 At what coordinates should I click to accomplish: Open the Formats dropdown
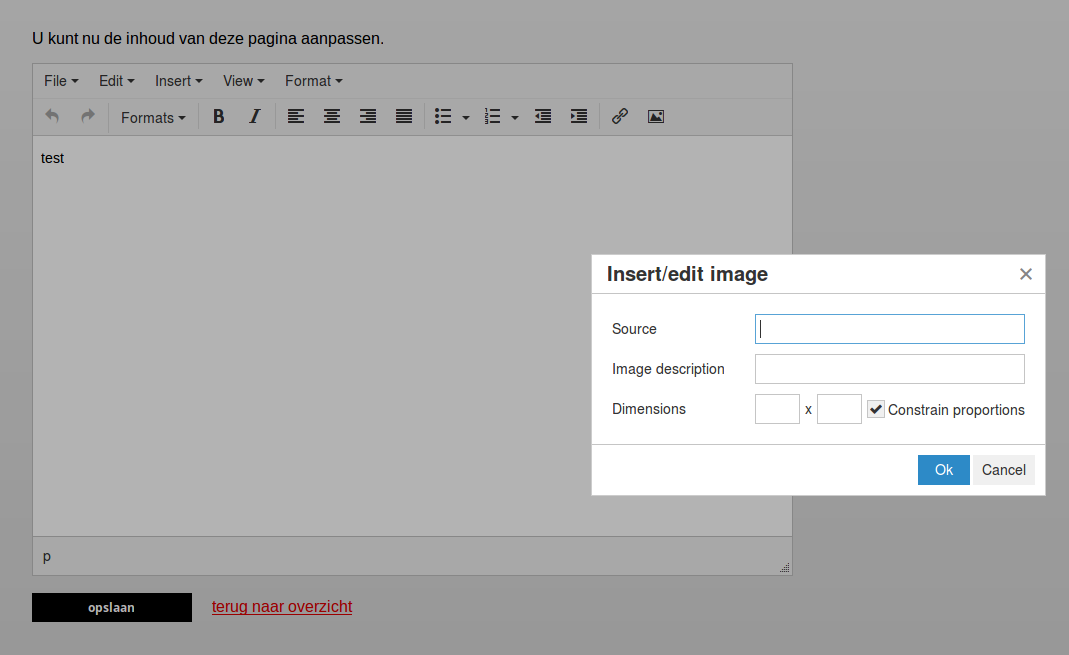click(x=153, y=117)
